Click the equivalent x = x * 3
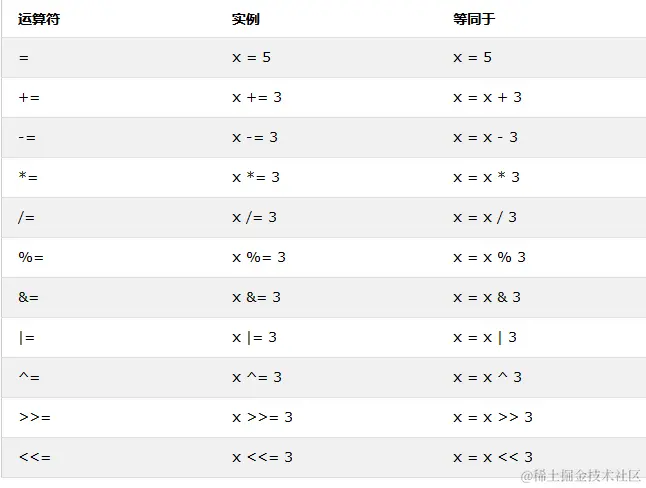The image size is (646, 488). (487, 177)
